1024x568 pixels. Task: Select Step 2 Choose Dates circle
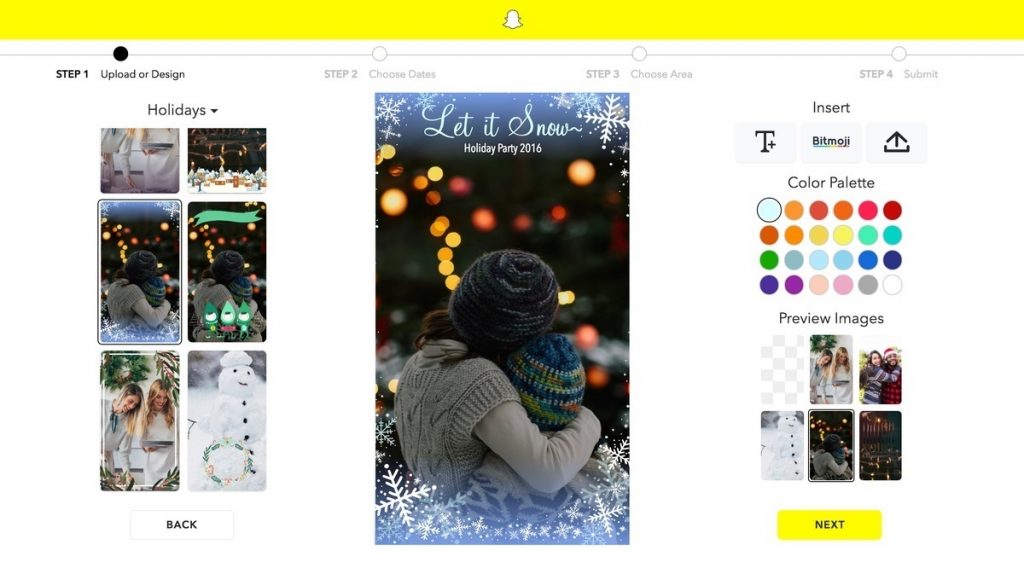[x=379, y=54]
